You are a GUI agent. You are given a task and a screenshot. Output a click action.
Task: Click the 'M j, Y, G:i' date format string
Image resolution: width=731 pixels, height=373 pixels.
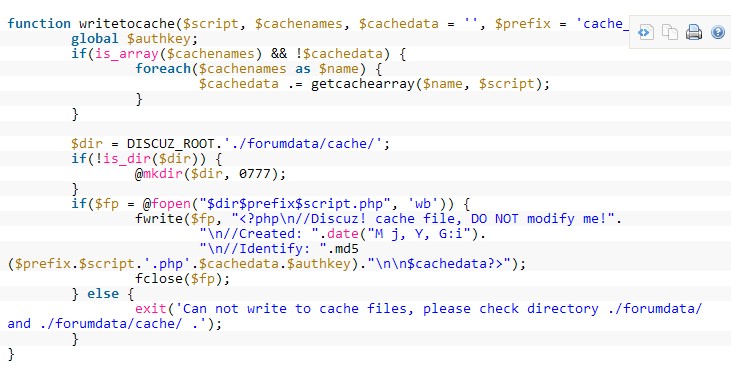pos(419,234)
